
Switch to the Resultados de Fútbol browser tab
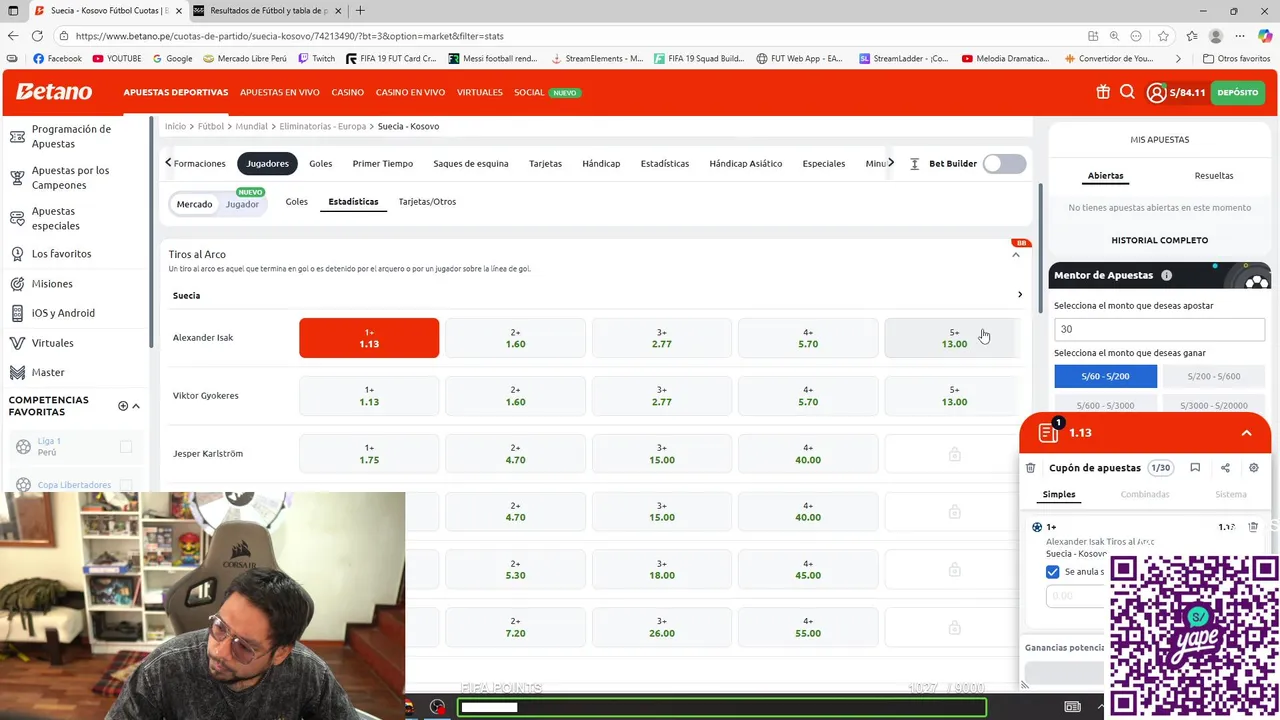click(x=268, y=11)
